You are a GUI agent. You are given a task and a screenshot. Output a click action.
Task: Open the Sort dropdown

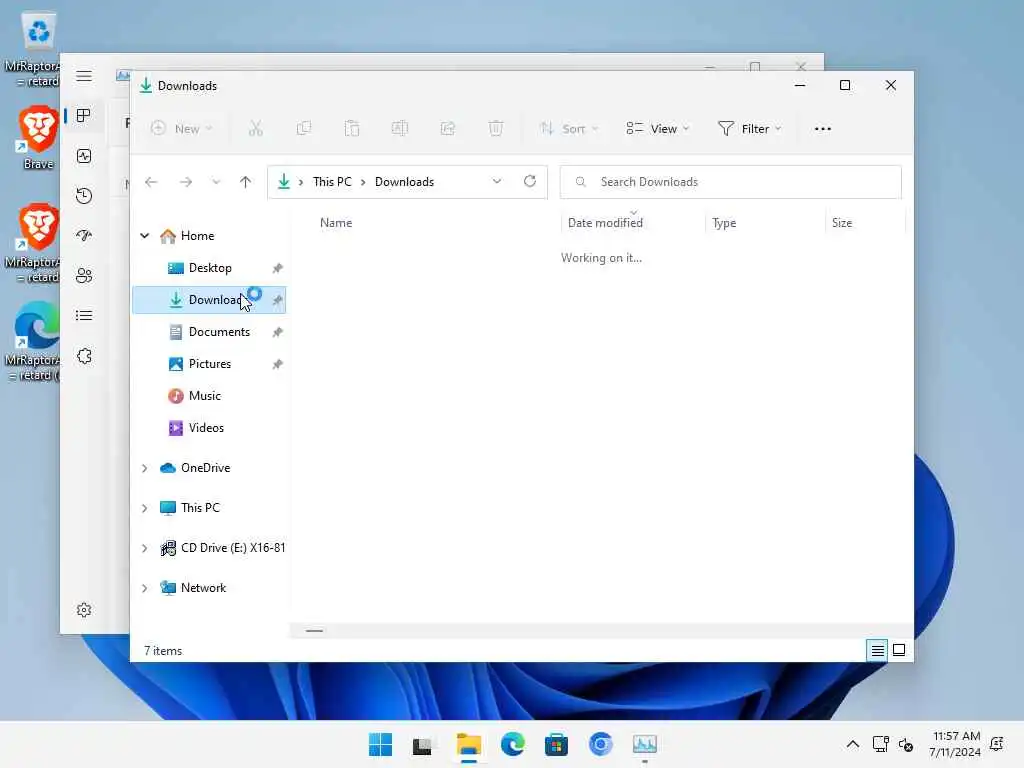coord(568,129)
